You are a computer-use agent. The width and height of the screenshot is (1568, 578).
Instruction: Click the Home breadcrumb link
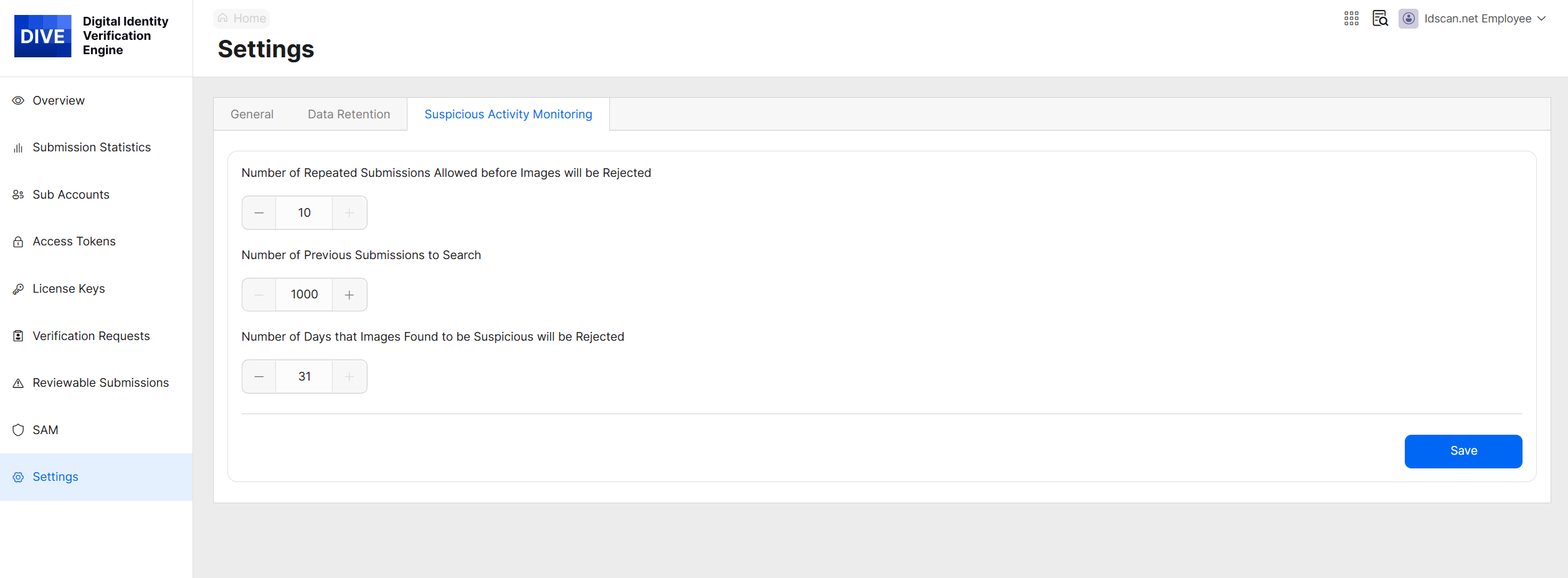(242, 19)
